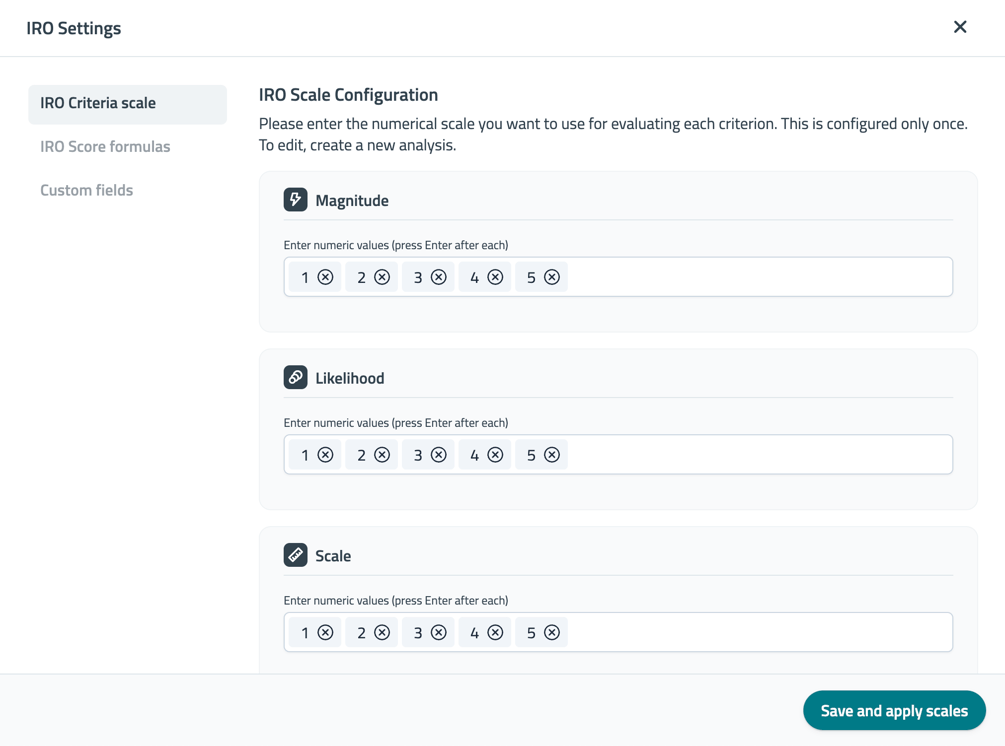1005x746 pixels.
Task: Remove value 4 from Scale criterion
Action: coord(495,633)
